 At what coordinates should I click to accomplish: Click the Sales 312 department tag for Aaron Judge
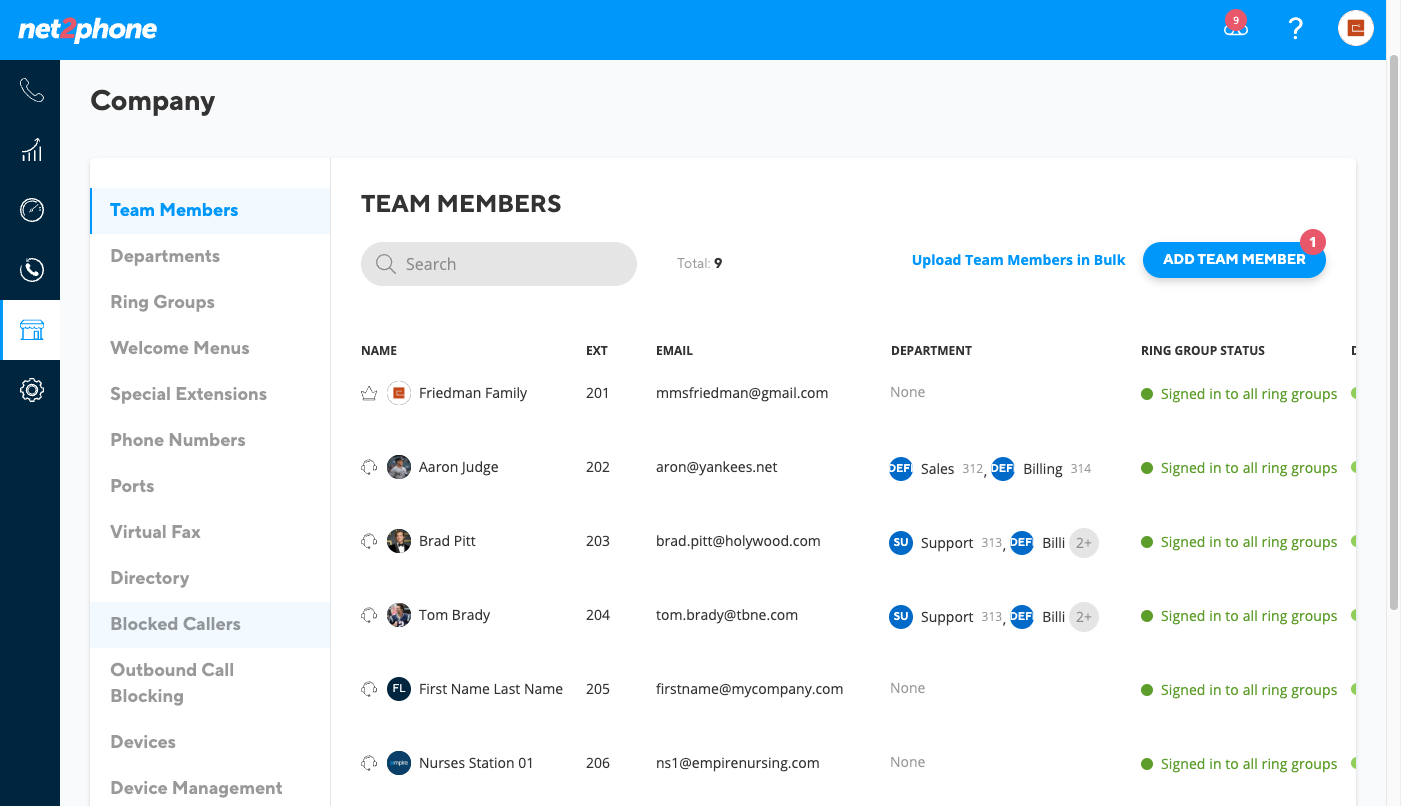936,468
